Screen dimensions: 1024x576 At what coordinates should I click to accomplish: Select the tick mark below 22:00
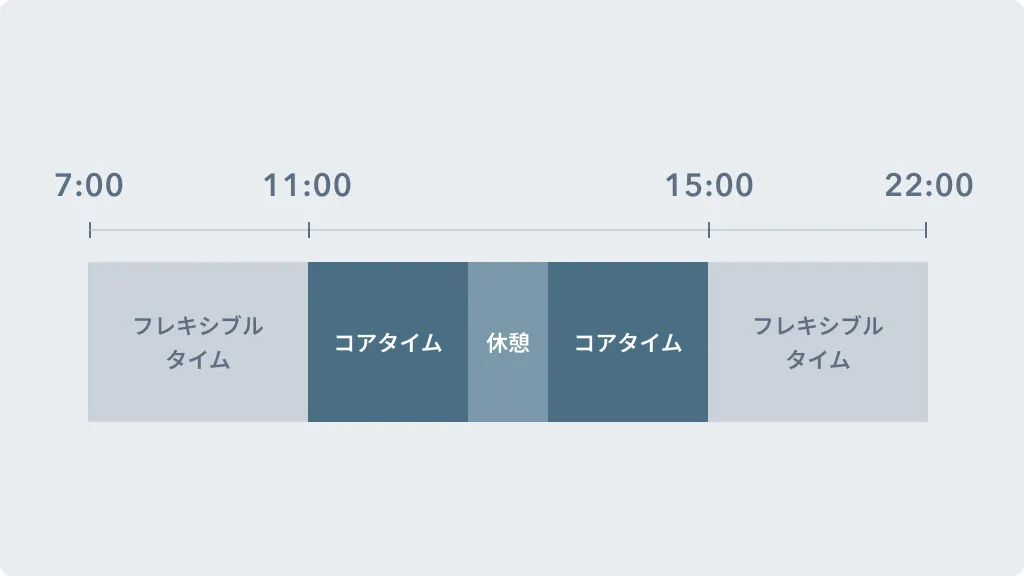[x=926, y=230]
